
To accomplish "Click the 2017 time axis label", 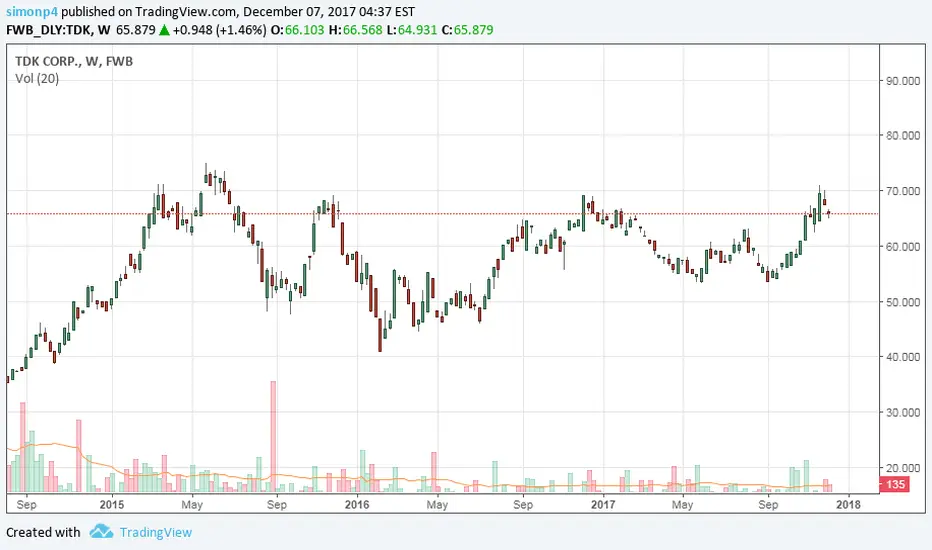I will point(603,504).
